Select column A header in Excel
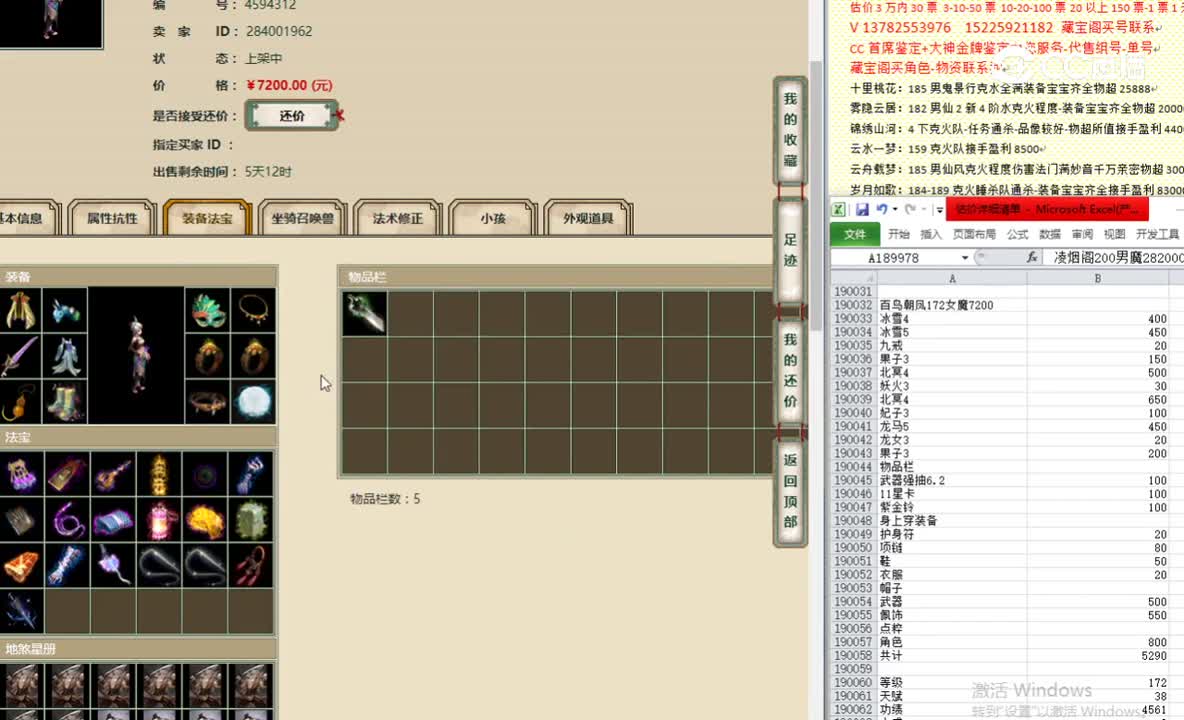This screenshot has height=720, width=1184. tap(951, 278)
